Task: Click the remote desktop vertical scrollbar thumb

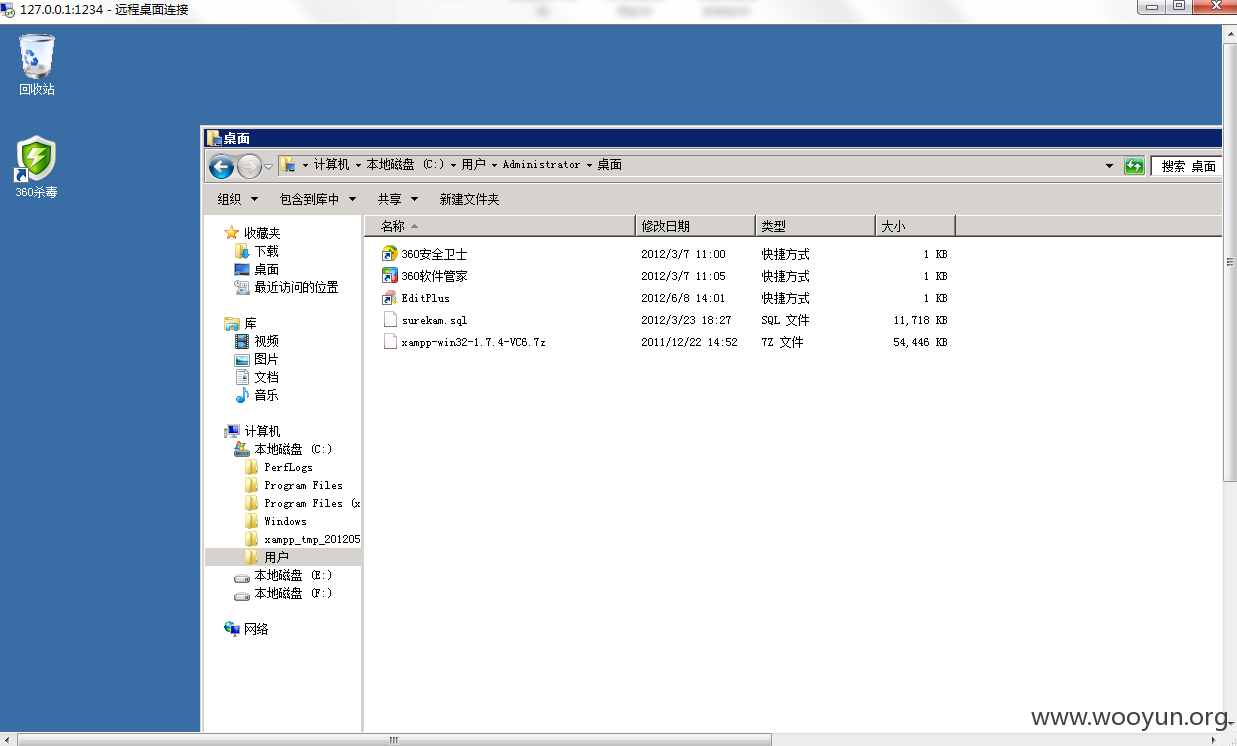Action: click(x=1230, y=264)
